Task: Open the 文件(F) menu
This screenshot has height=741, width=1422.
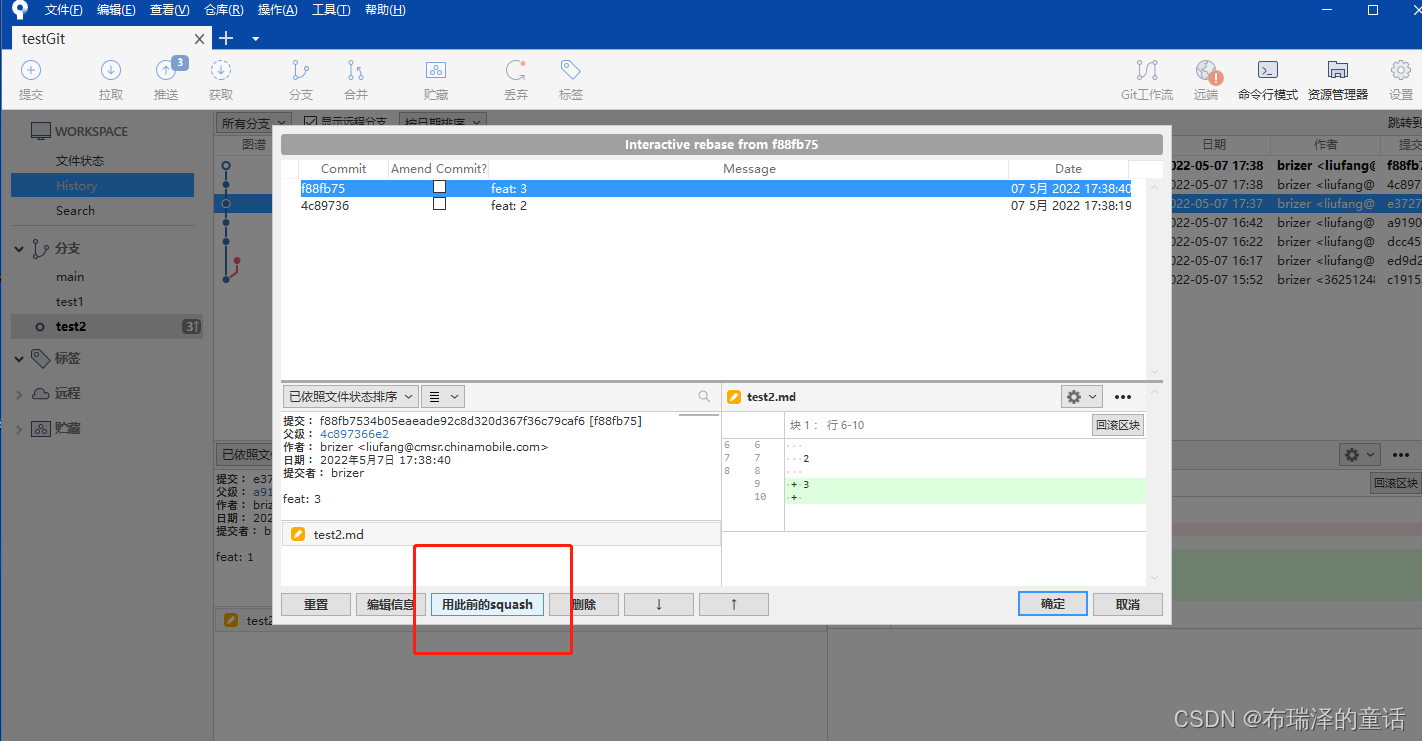Action: coord(64,10)
